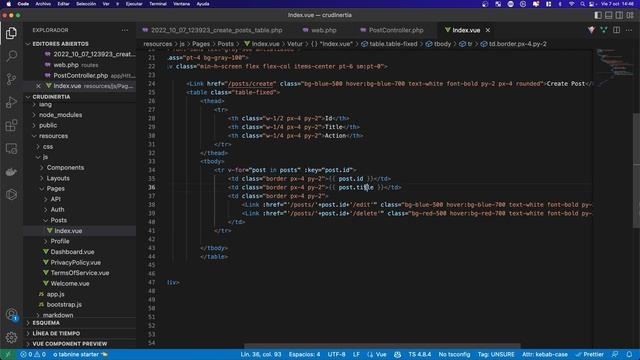The image size is (640, 360).
Task: Click tabnine starter status item
Action: [x=80, y=354]
